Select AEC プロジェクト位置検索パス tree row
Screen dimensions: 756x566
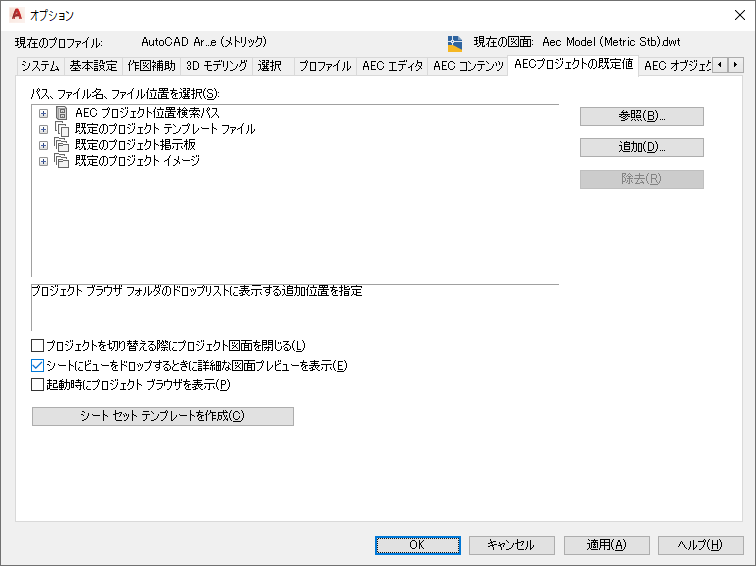point(147,113)
